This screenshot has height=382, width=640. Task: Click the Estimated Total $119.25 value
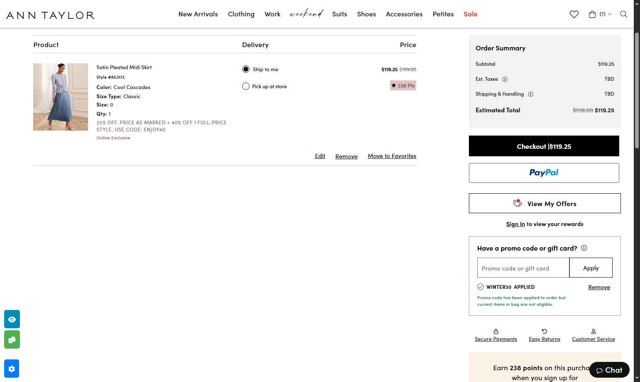[604, 110]
